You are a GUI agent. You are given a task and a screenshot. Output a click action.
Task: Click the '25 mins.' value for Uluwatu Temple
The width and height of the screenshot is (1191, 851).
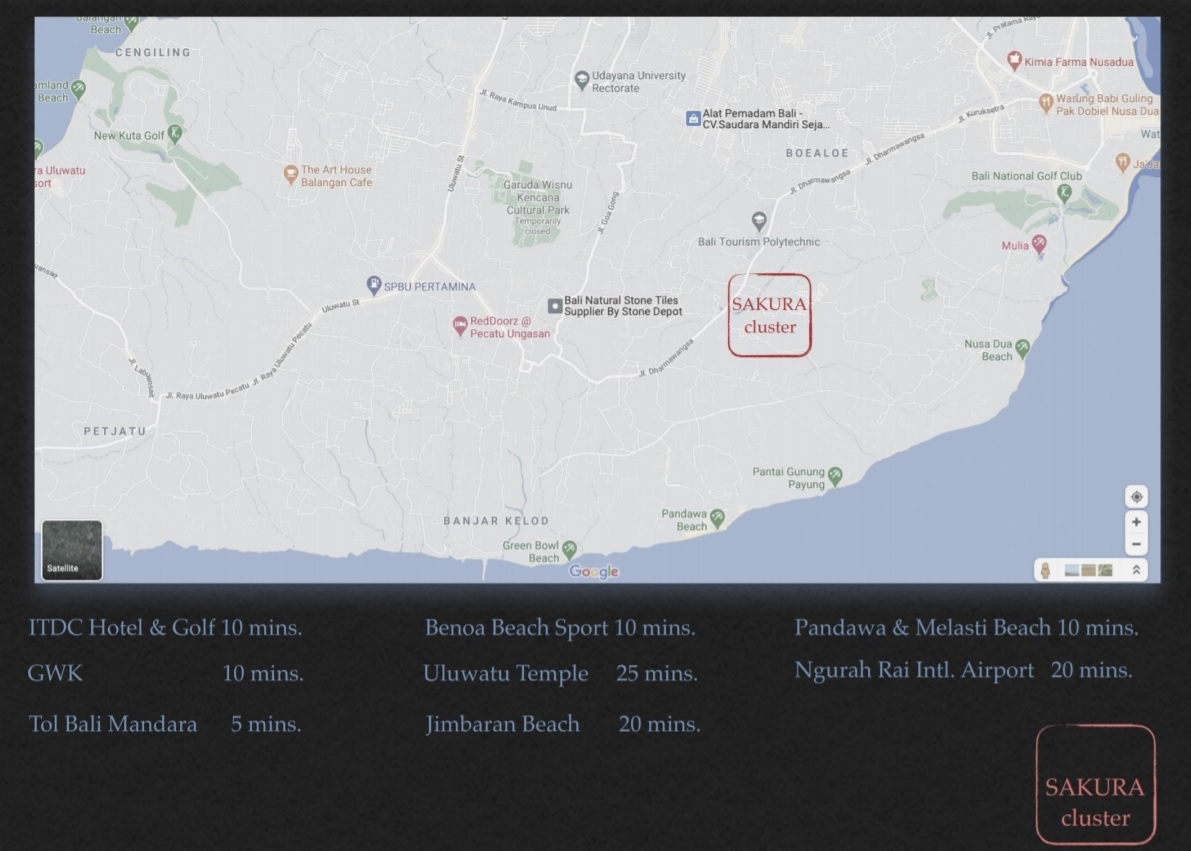657,673
